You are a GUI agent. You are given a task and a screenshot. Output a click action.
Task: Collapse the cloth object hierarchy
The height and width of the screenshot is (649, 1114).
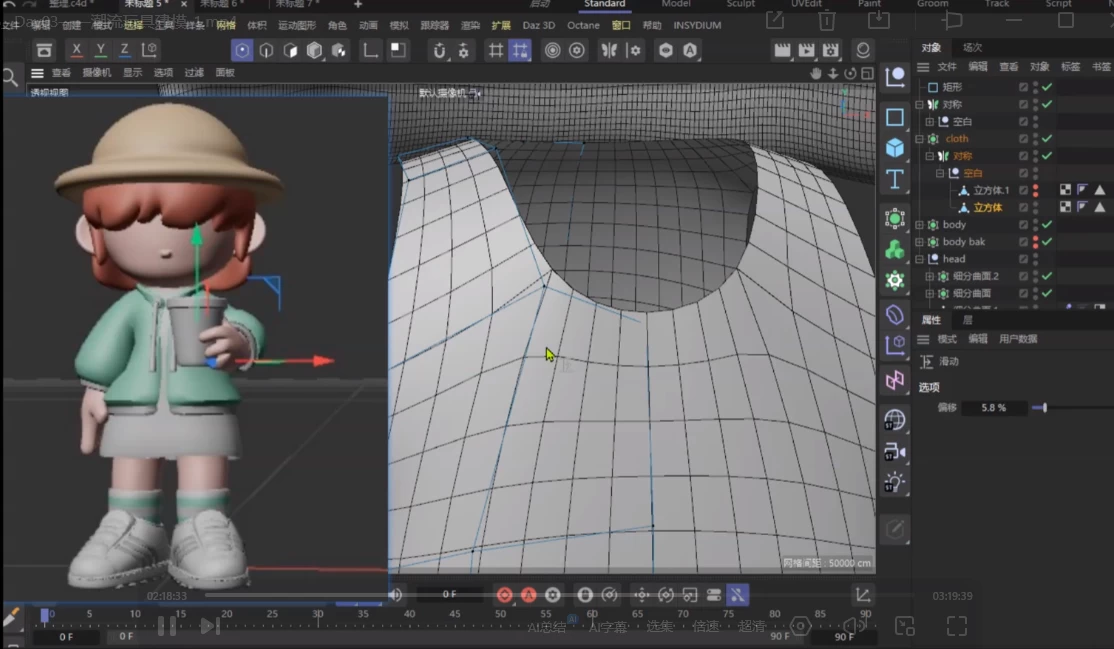tap(920, 139)
